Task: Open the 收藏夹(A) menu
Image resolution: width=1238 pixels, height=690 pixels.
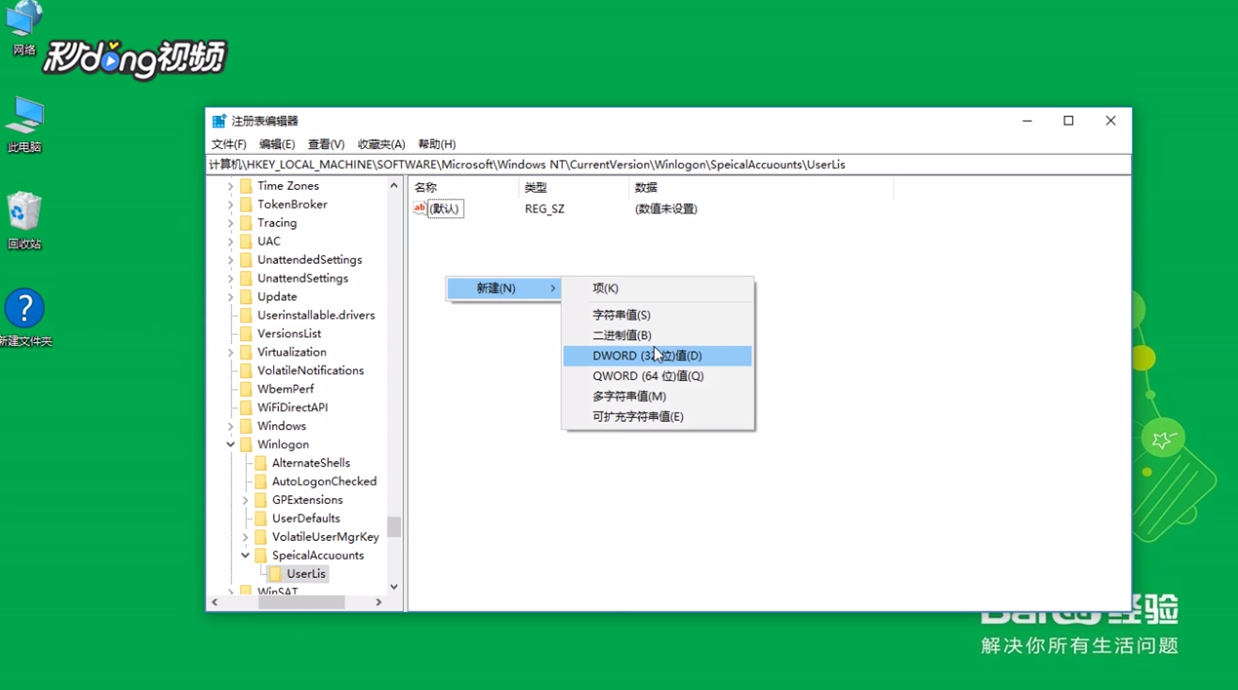Action: [381, 144]
